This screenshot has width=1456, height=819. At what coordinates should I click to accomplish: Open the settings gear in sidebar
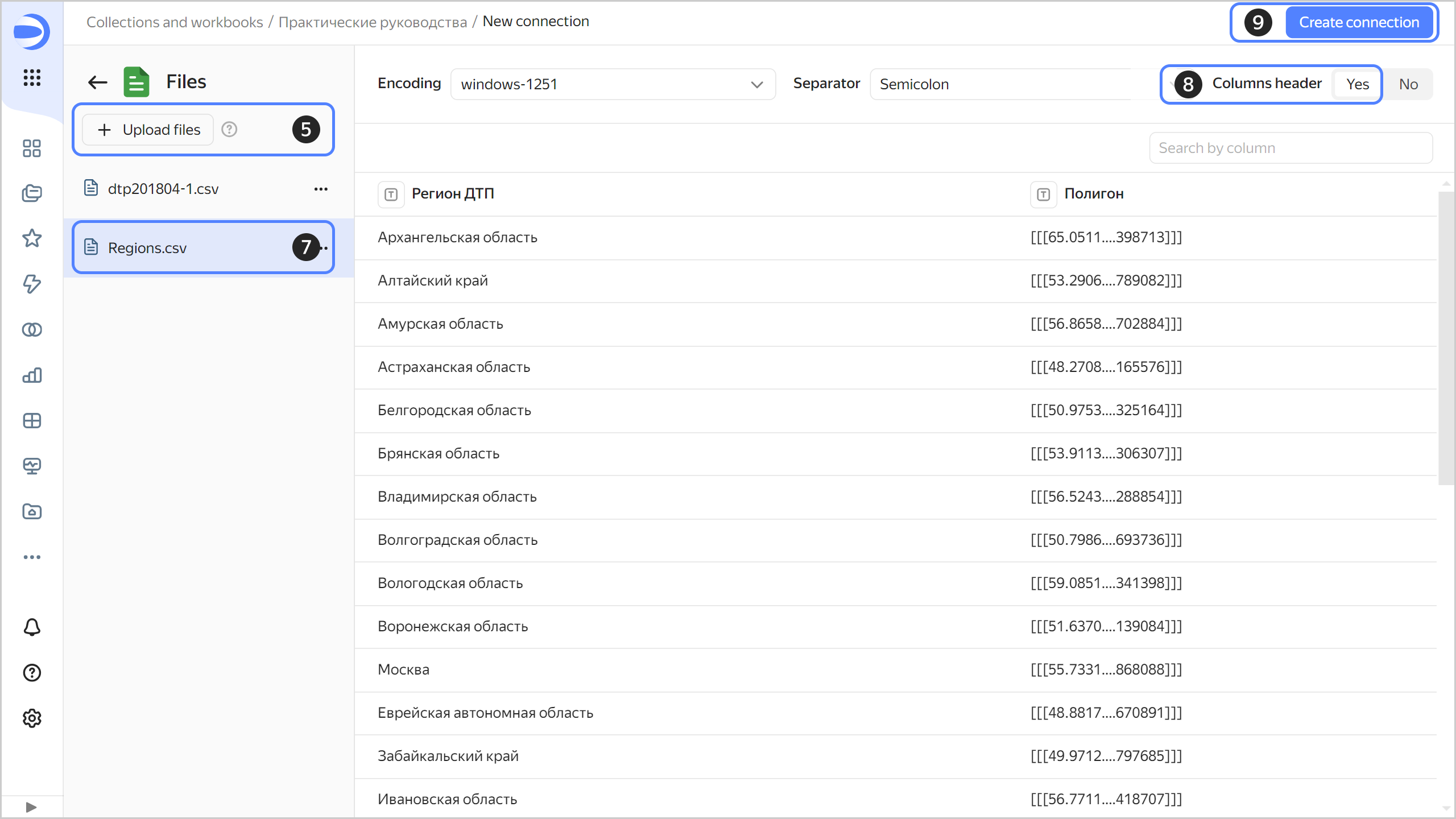point(32,718)
